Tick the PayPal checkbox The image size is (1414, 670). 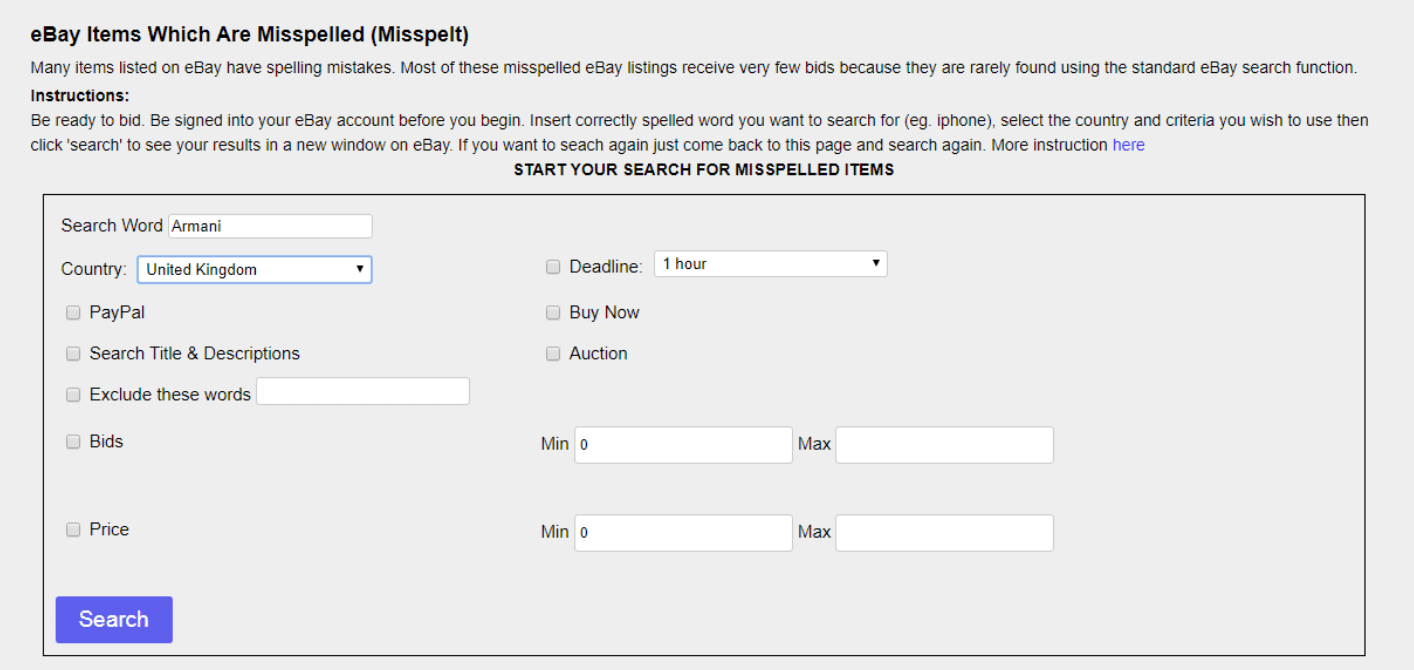point(73,313)
